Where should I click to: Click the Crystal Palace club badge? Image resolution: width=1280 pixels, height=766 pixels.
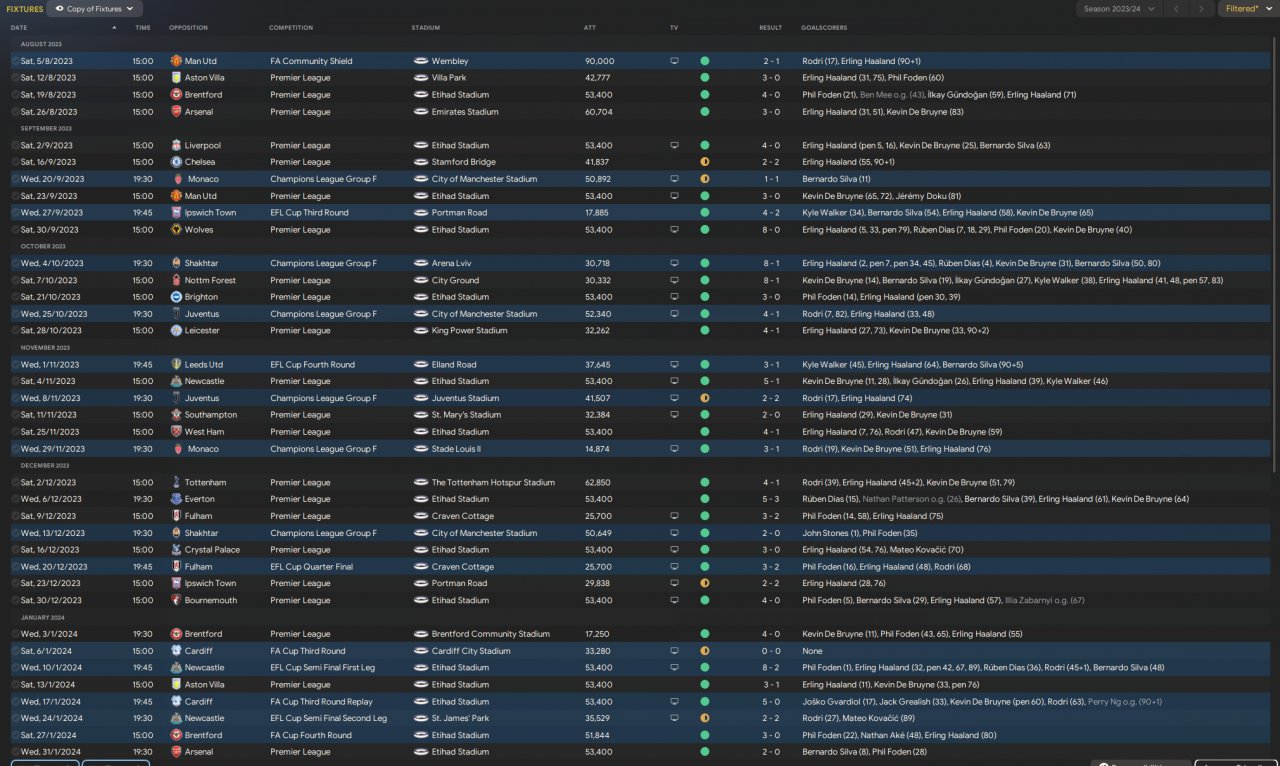[176, 550]
